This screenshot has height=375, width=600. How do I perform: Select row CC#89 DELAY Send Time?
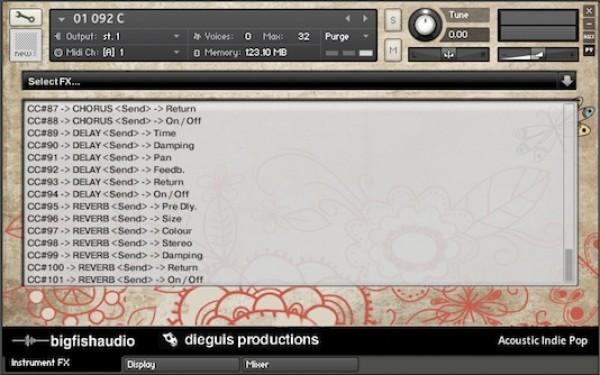102,133
